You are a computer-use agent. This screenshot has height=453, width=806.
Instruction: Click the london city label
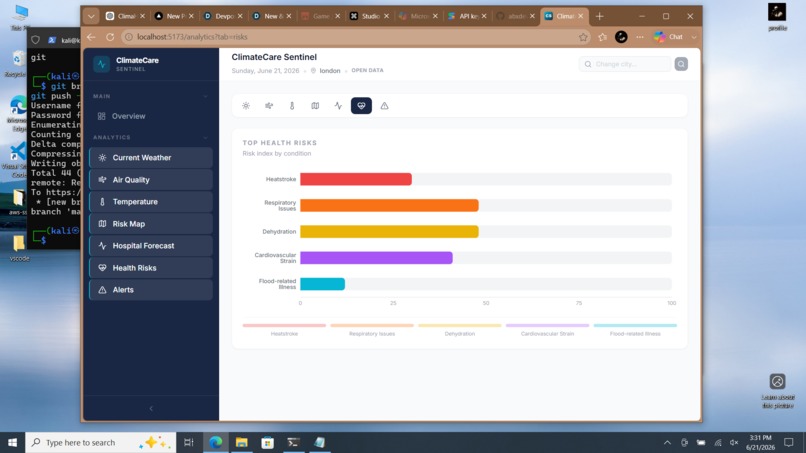point(330,71)
